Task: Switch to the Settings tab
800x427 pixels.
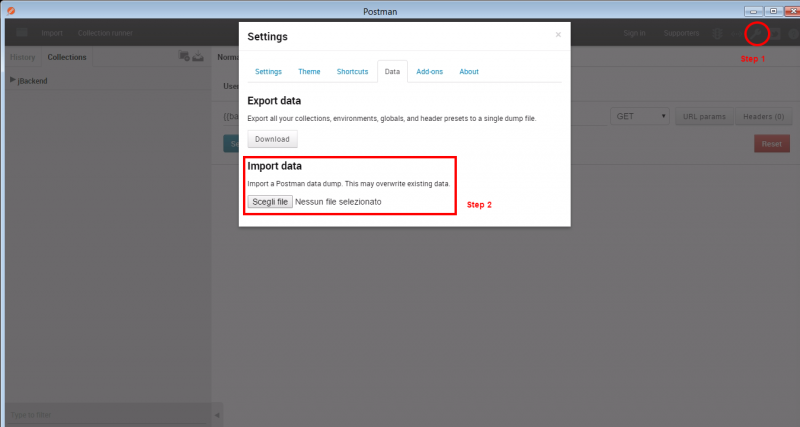Action: coord(268,71)
